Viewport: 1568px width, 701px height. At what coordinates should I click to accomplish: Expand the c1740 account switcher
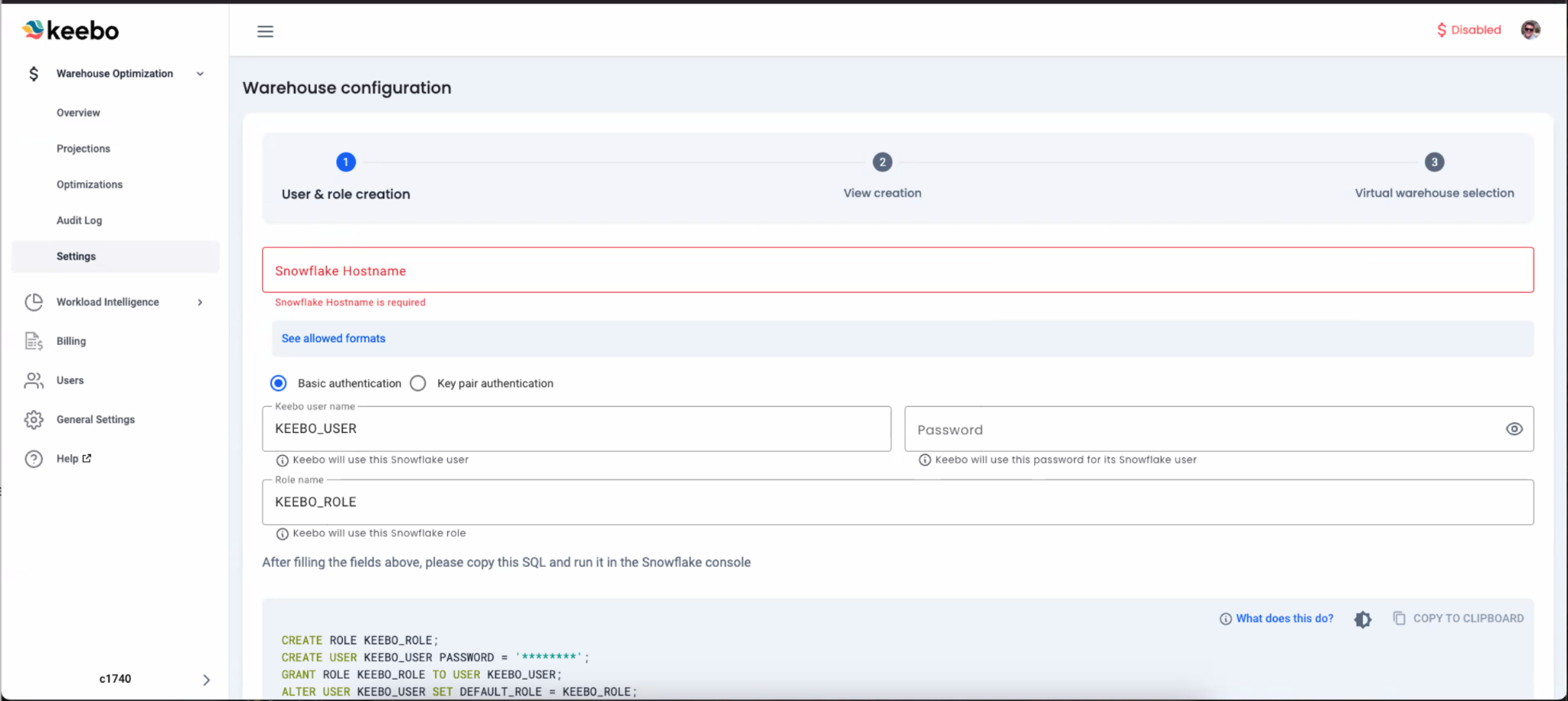(x=206, y=680)
